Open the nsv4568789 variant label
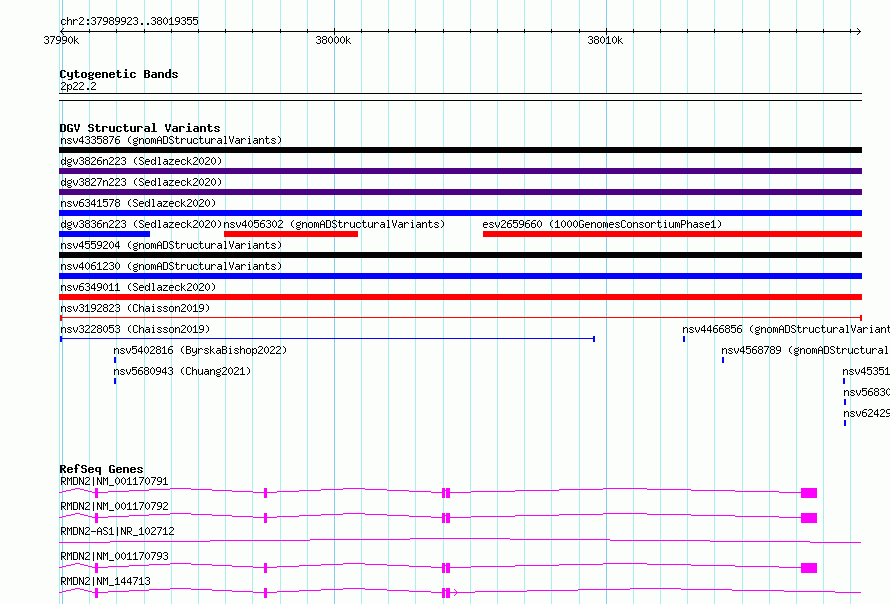This screenshot has height=604, width=890. 805,350
